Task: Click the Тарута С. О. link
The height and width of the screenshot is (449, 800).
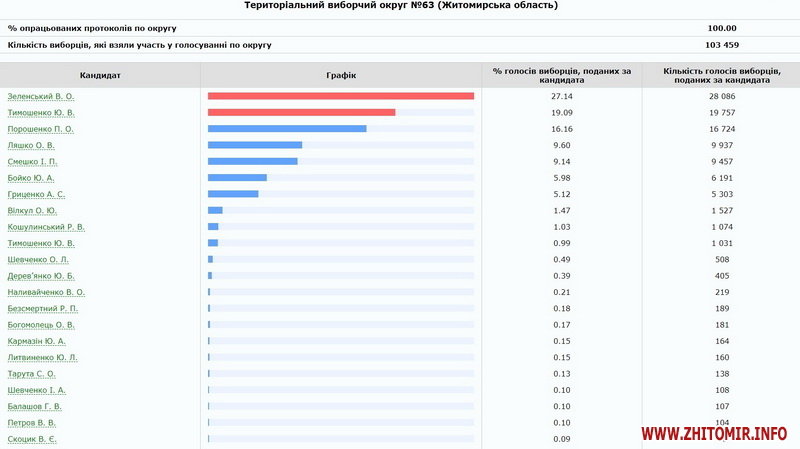Action: (x=31, y=374)
